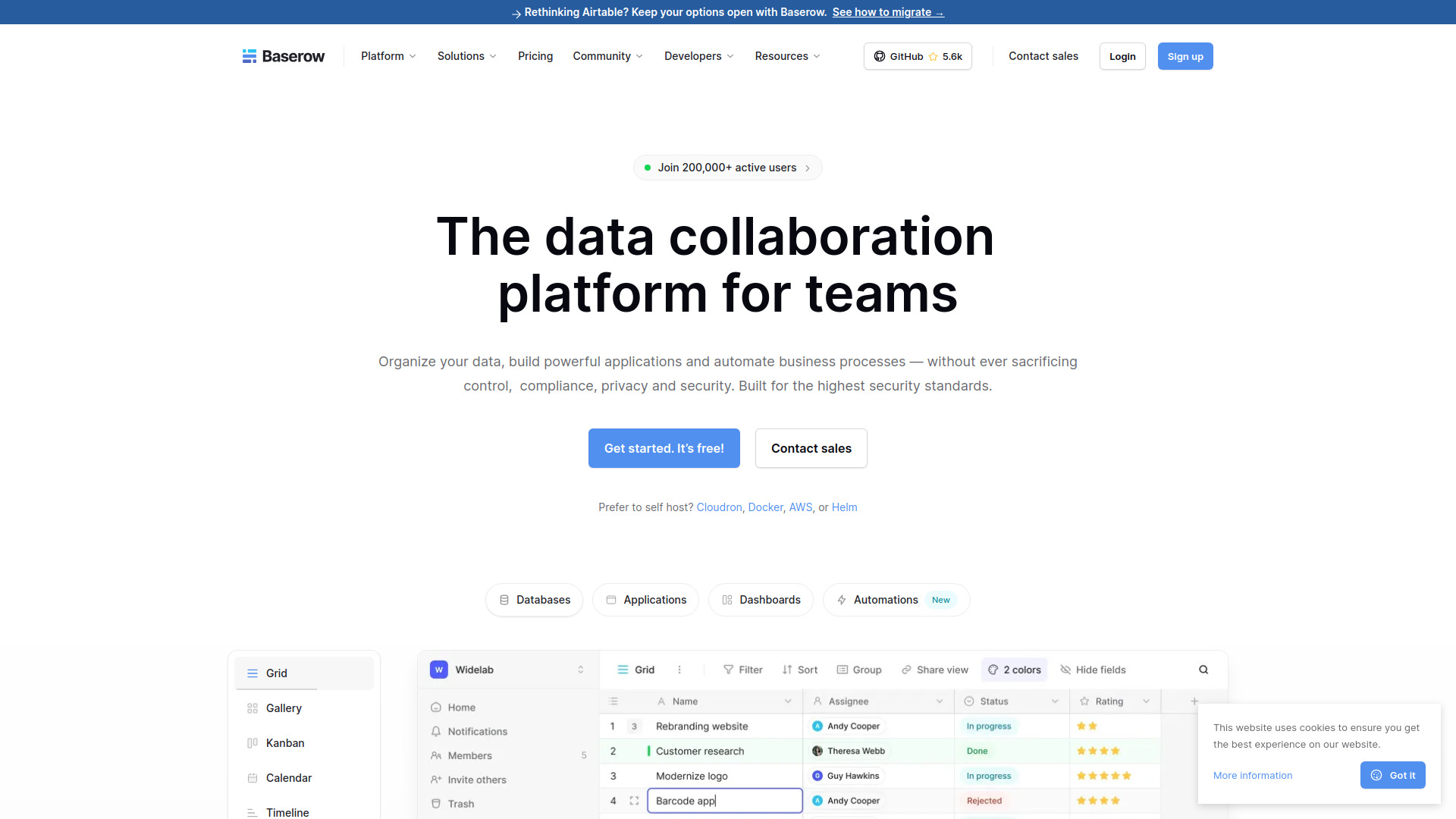This screenshot has height=819, width=1456.
Task: Click Barcode app editing cell
Action: [725, 801]
